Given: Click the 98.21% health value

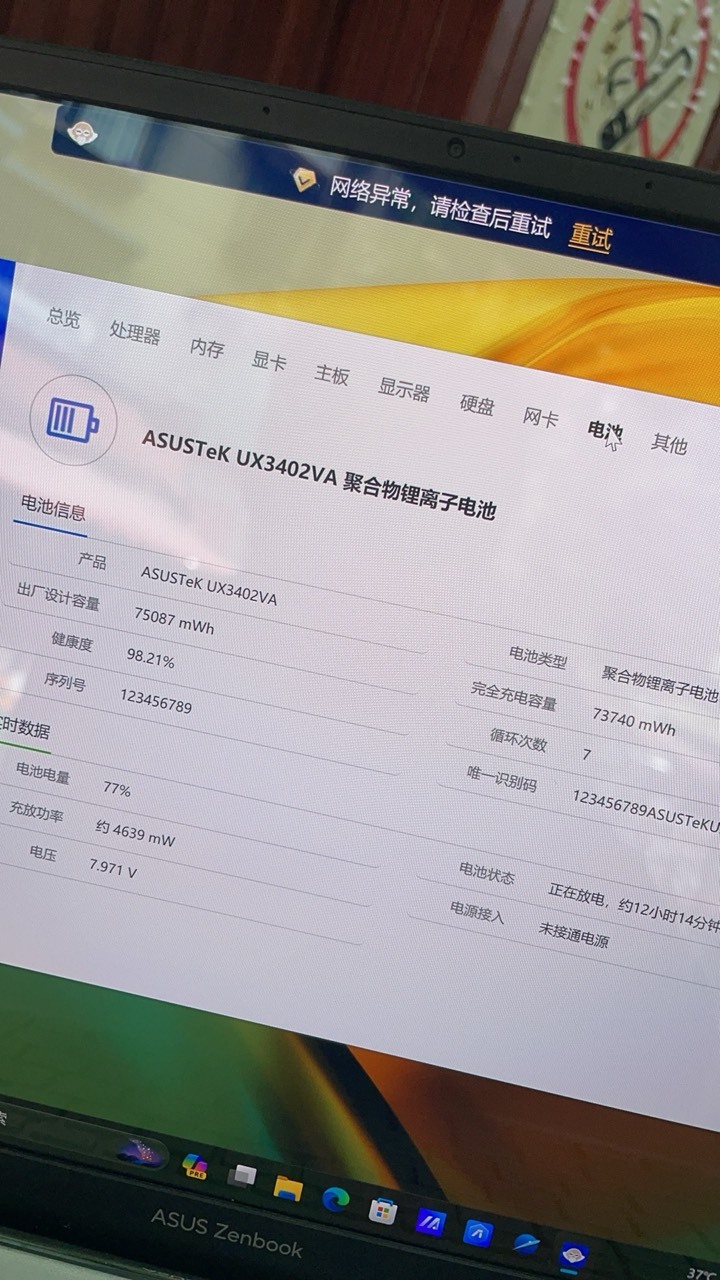Looking at the screenshot, I should (x=151, y=657).
